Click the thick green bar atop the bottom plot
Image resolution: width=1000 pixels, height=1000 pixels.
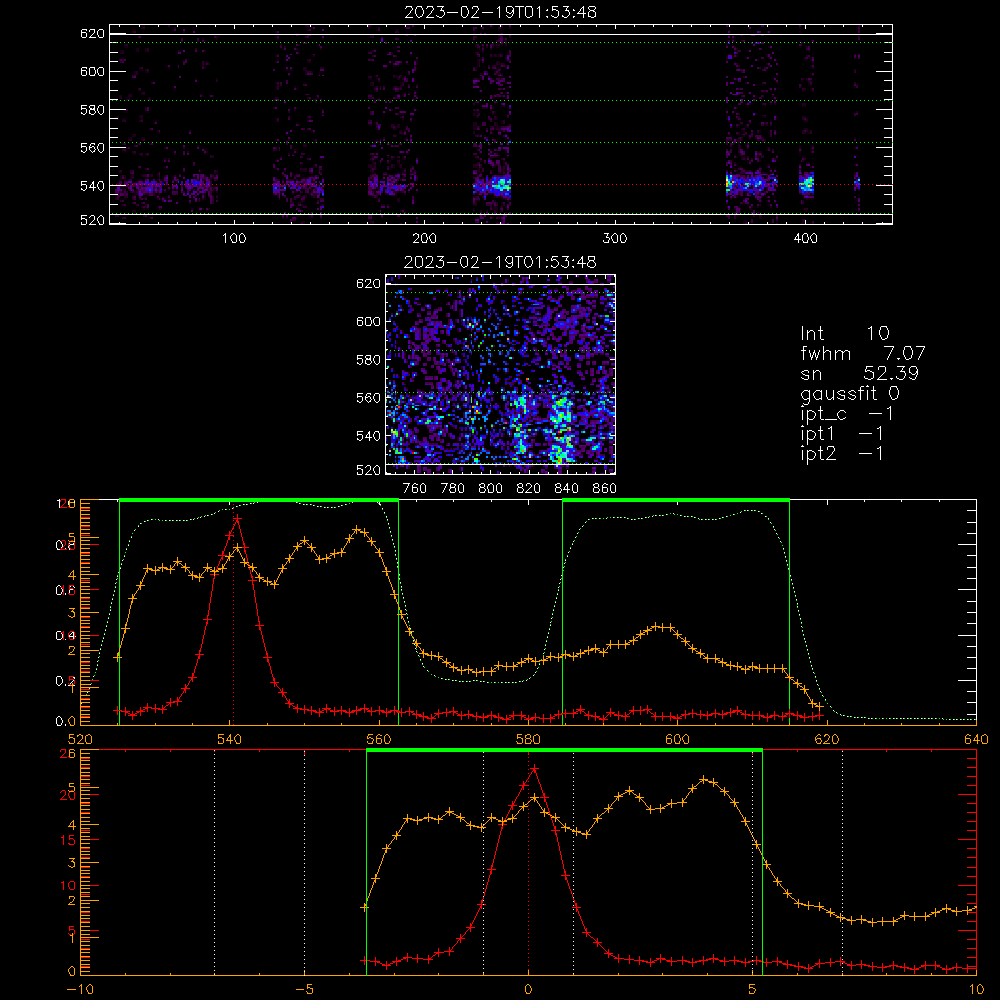coord(564,751)
